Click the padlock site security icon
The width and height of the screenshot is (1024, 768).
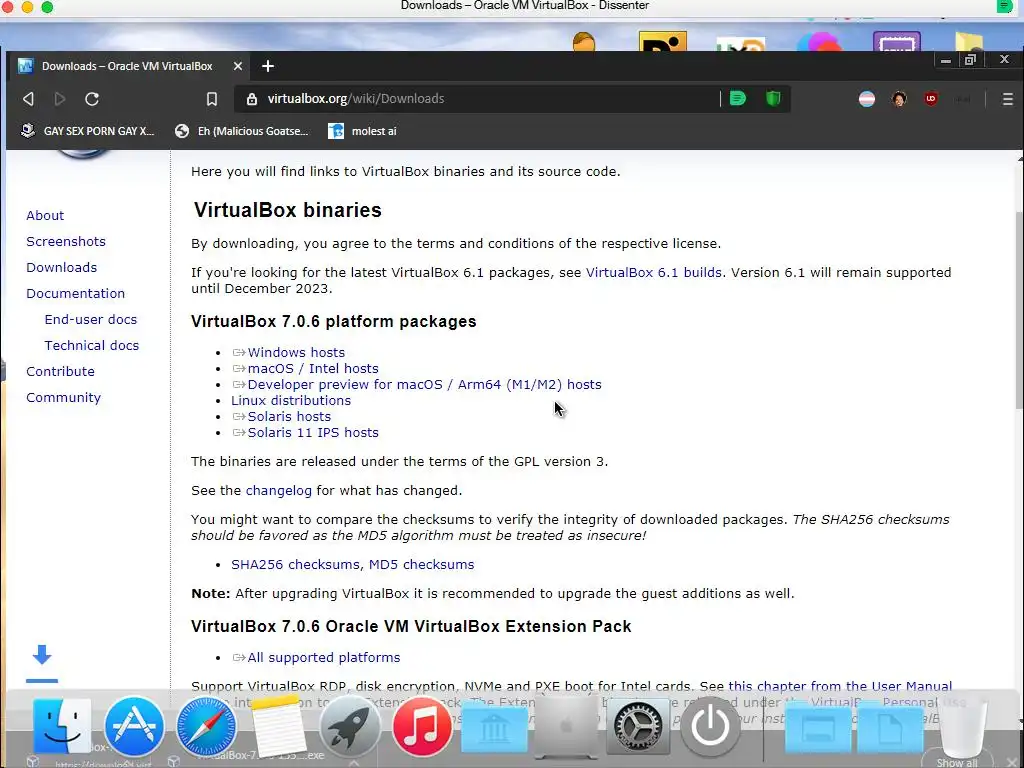251,99
